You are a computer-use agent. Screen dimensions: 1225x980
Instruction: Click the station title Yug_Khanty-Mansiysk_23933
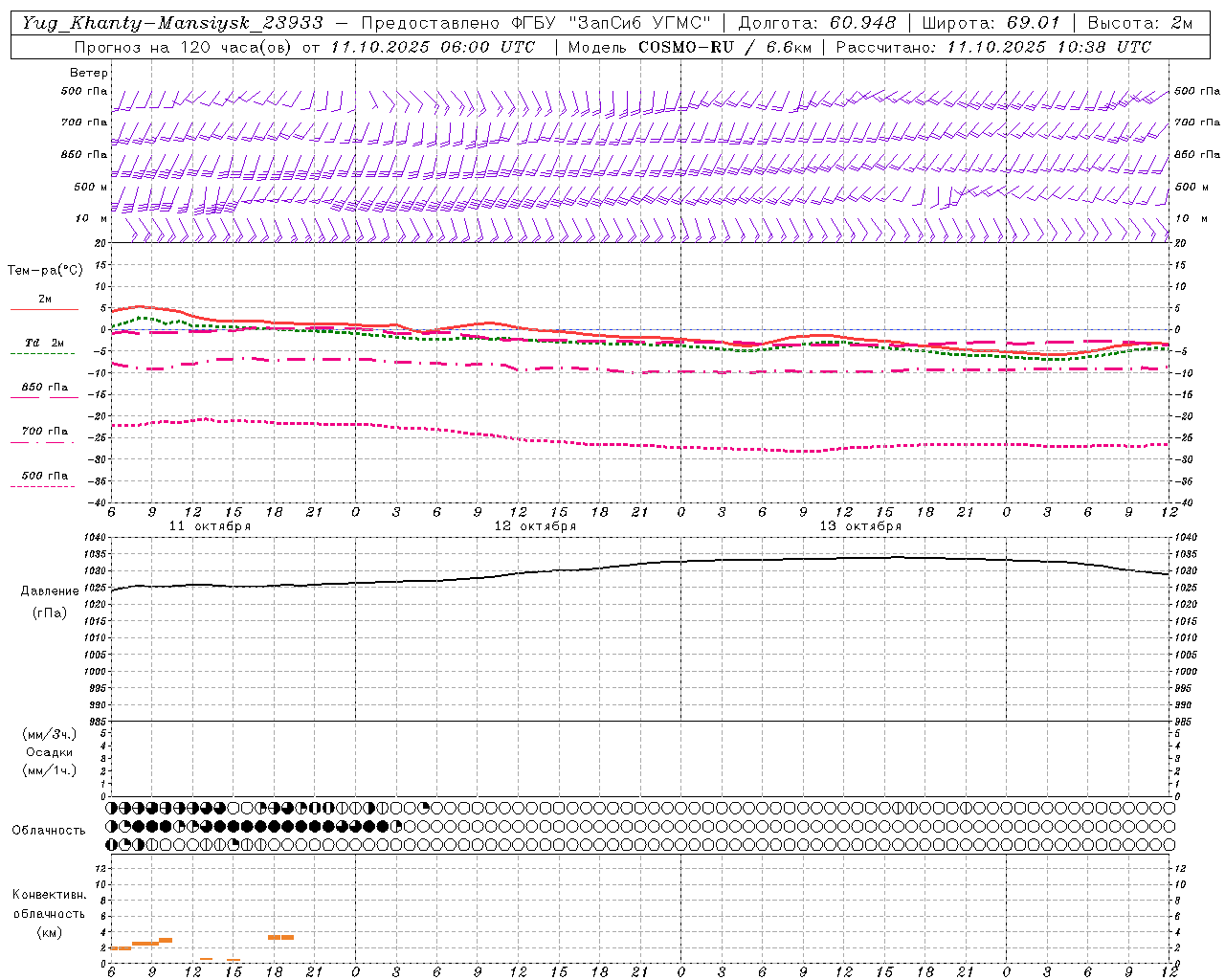[x=172, y=23]
